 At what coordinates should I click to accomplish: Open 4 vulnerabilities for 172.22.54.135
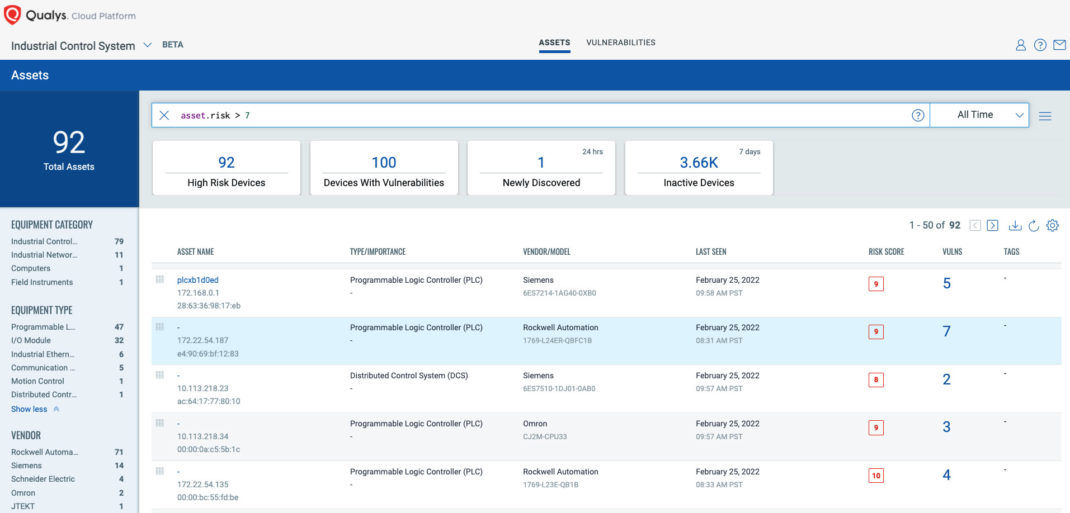(x=946, y=475)
